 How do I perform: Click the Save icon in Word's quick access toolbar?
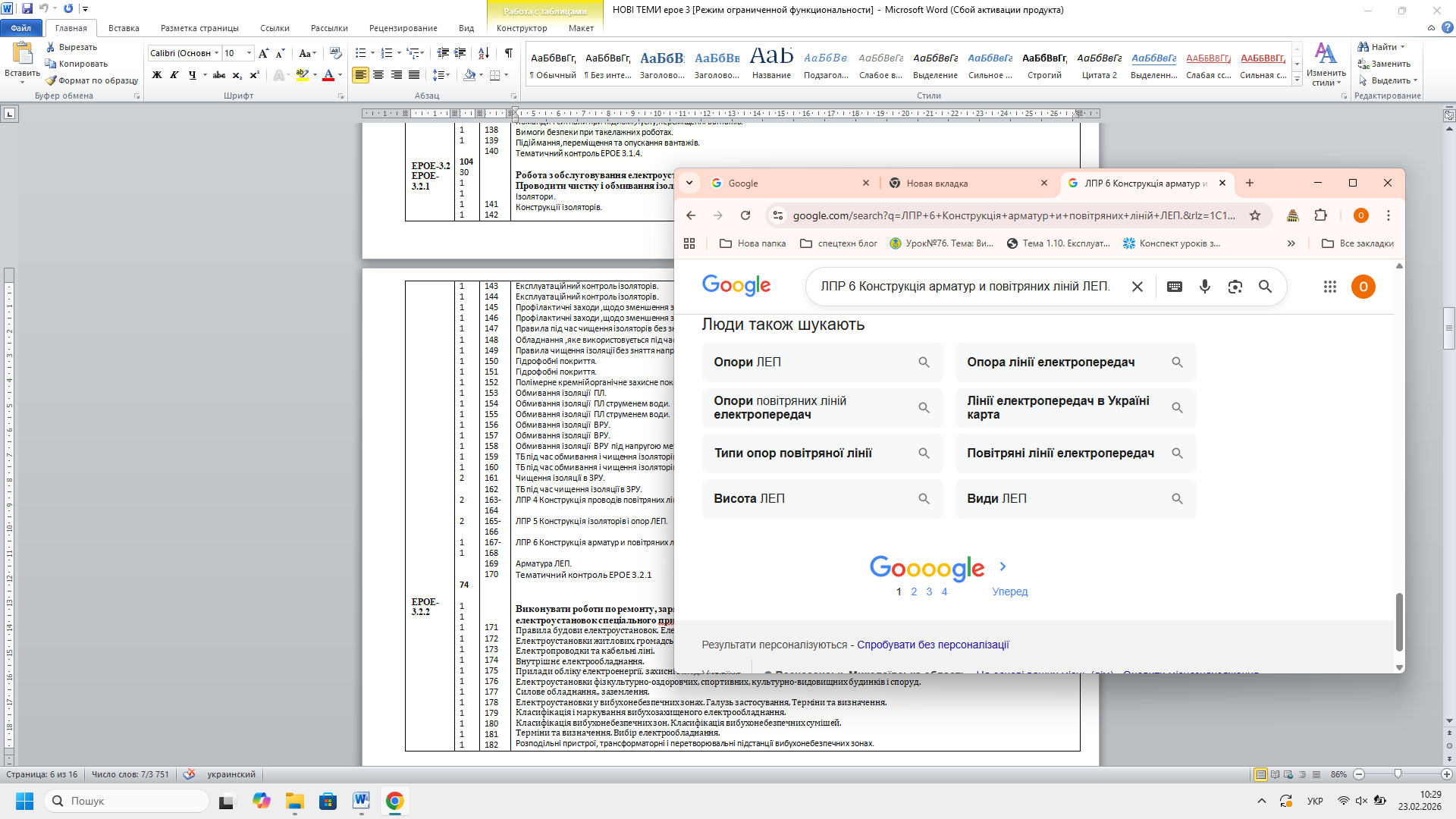click(x=27, y=8)
